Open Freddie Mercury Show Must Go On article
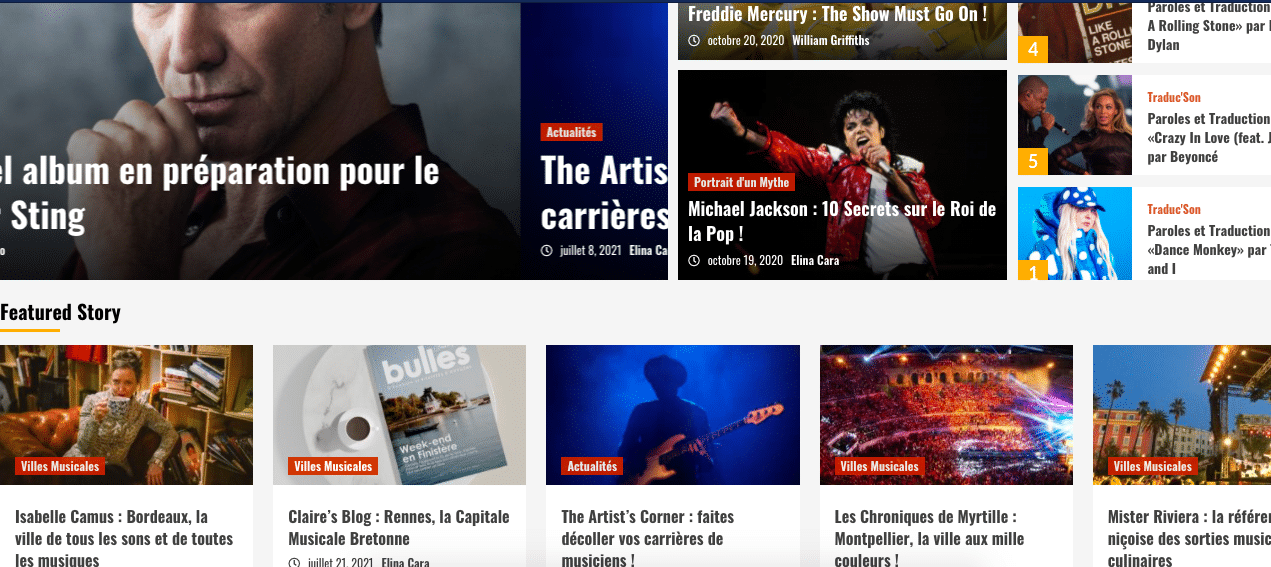This screenshot has height=567, width=1271. coord(838,14)
